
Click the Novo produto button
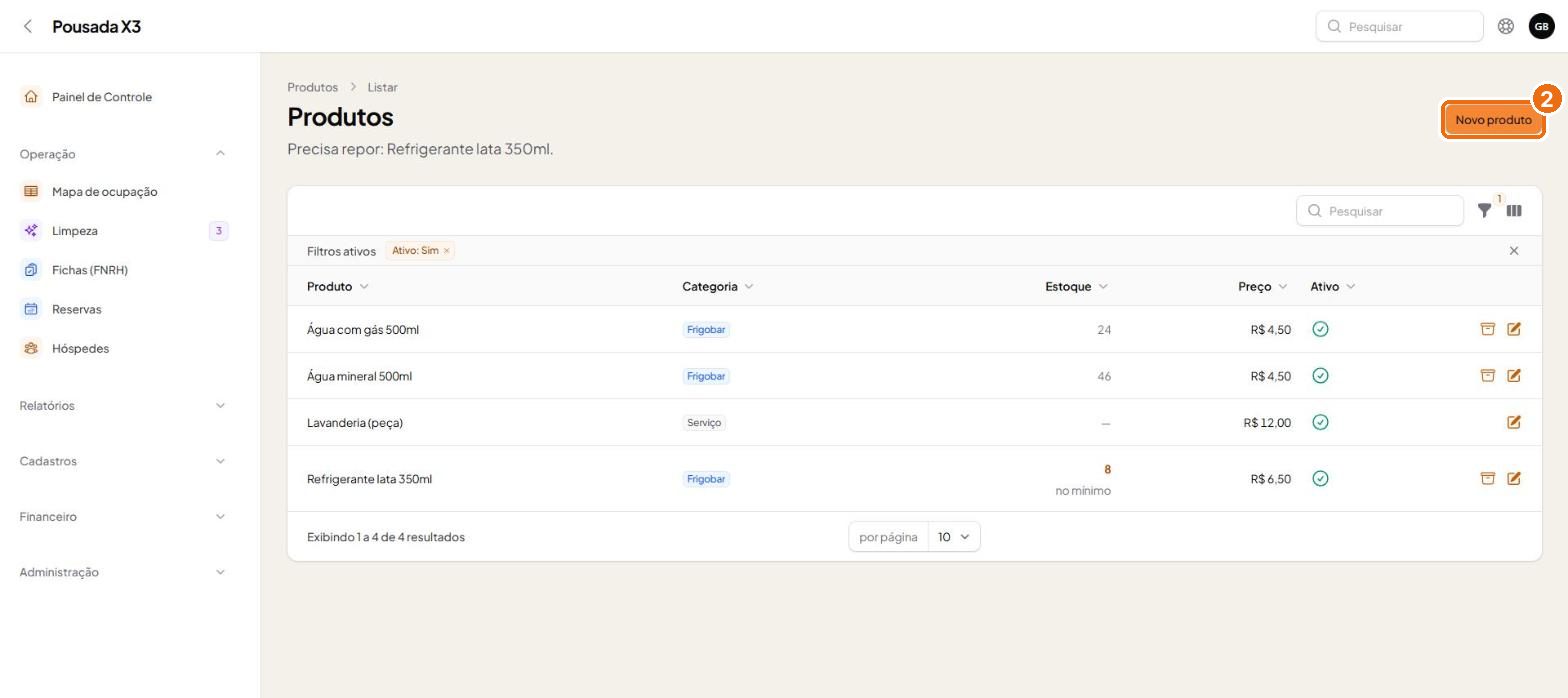coord(1493,120)
